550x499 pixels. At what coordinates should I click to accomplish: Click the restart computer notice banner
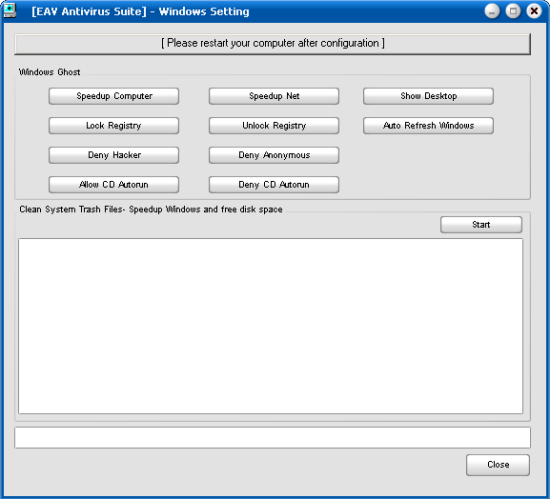point(273,44)
